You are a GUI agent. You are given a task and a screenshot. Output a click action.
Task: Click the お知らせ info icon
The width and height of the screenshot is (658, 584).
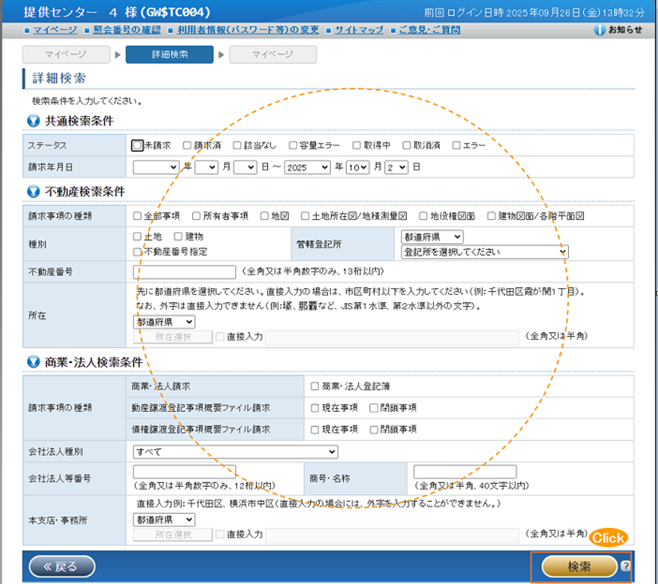click(600, 30)
